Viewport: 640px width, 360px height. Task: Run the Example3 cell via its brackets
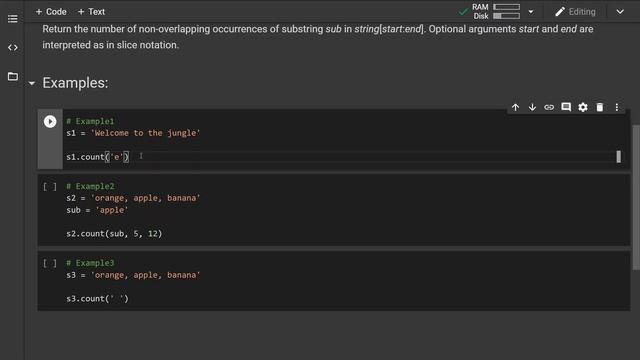click(x=50, y=263)
